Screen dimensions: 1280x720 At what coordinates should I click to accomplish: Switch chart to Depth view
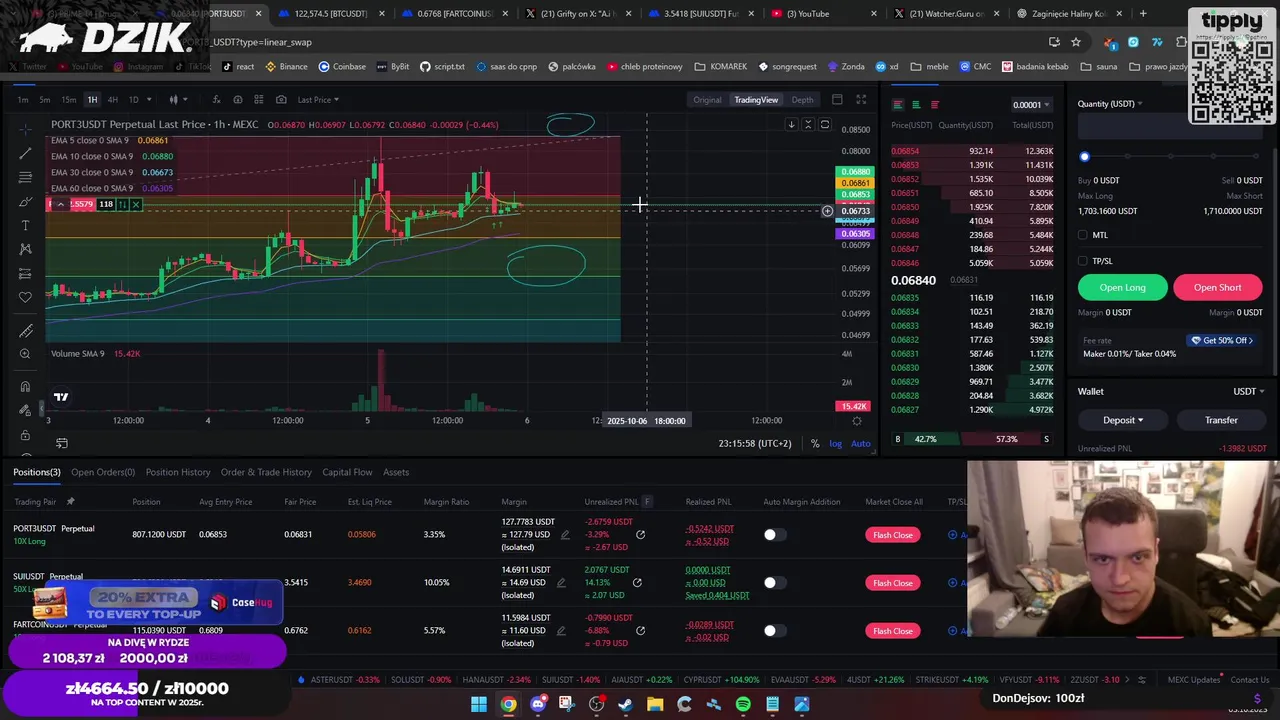(x=802, y=100)
